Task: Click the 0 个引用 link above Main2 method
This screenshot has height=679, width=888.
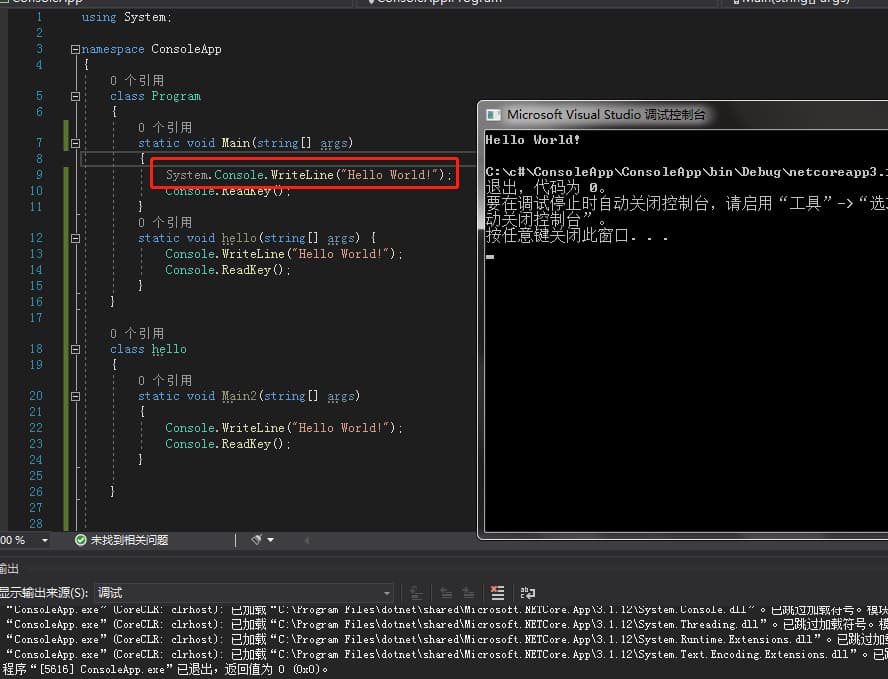Action: click(165, 380)
